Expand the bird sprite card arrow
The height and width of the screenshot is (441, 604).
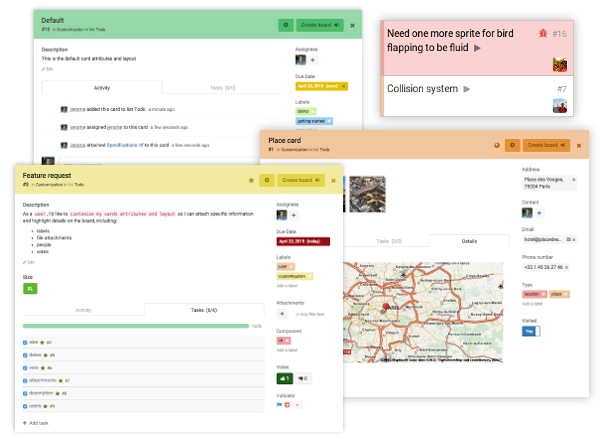point(477,48)
